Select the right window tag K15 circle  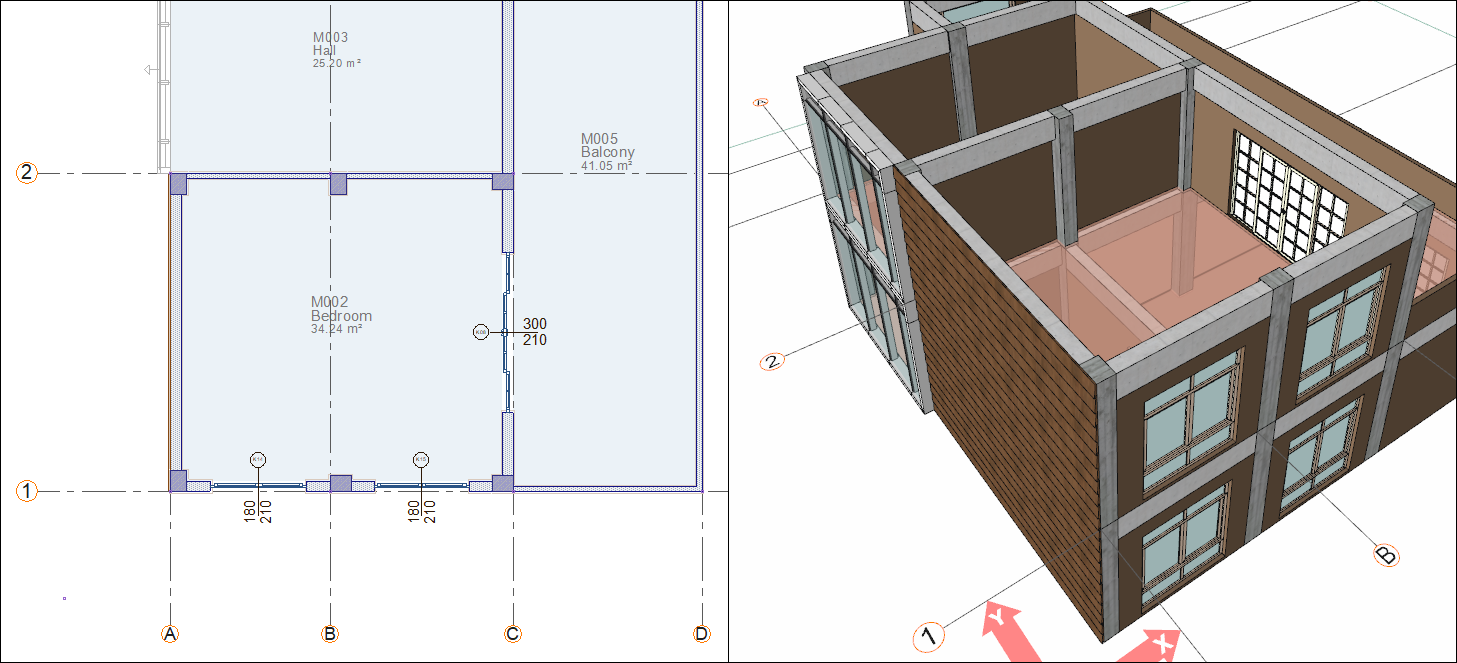tap(421, 459)
